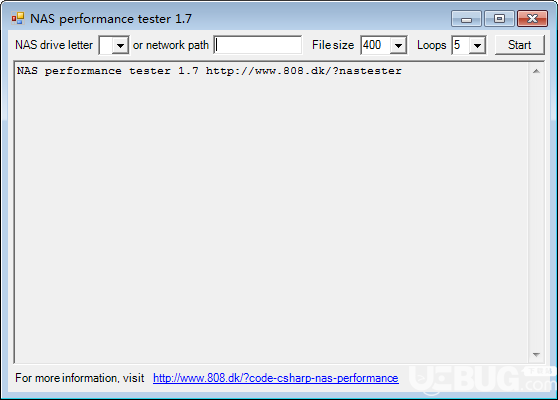Viewport: 558px width, 400px height.
Task: Click the 'File size' label
Action: click(333, 45)
